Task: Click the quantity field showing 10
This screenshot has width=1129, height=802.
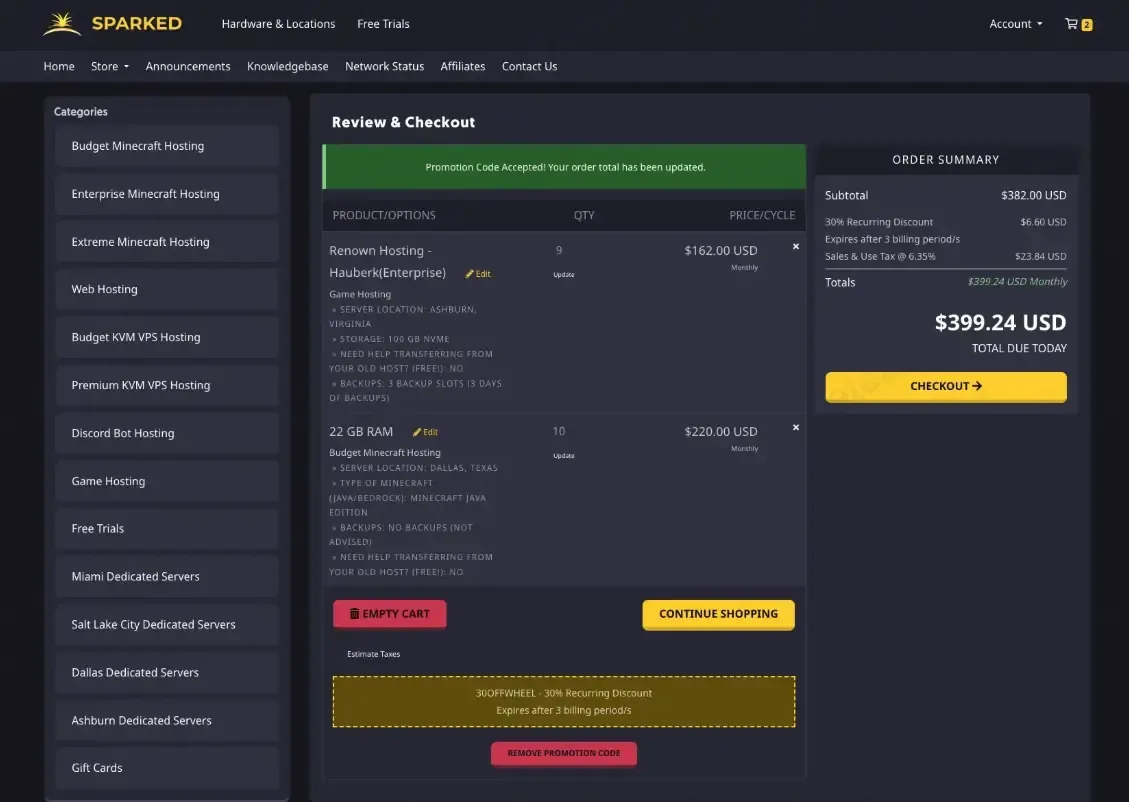Action: (x=559, y=431)
